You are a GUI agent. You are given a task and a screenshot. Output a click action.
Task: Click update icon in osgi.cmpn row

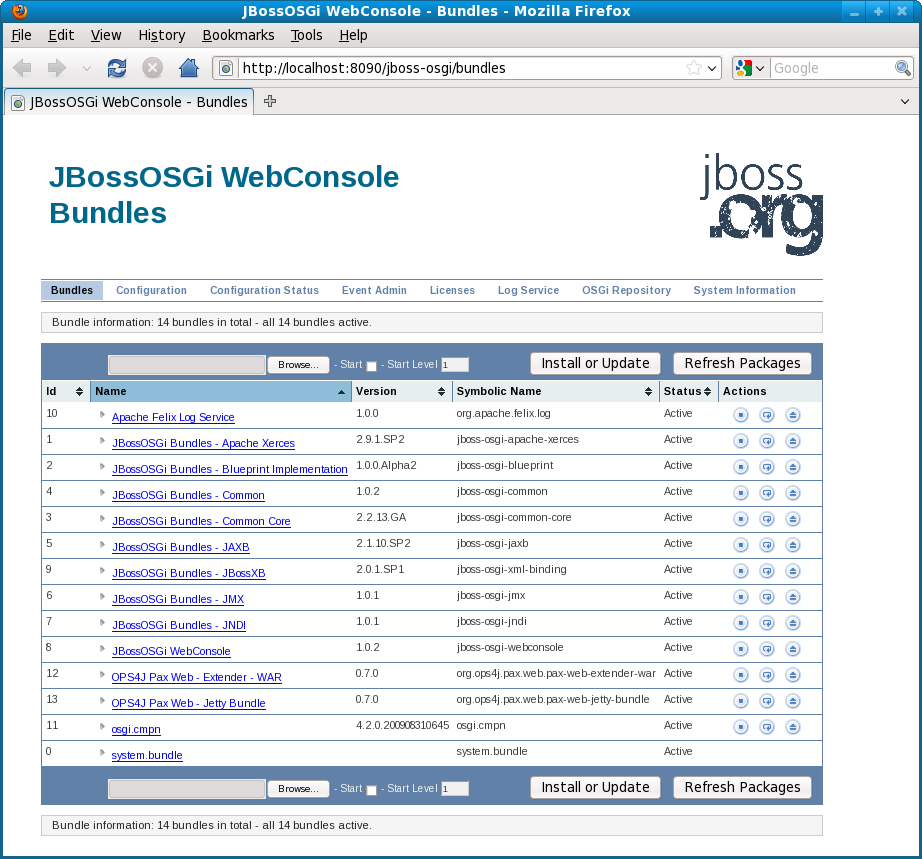click(767, 727)
